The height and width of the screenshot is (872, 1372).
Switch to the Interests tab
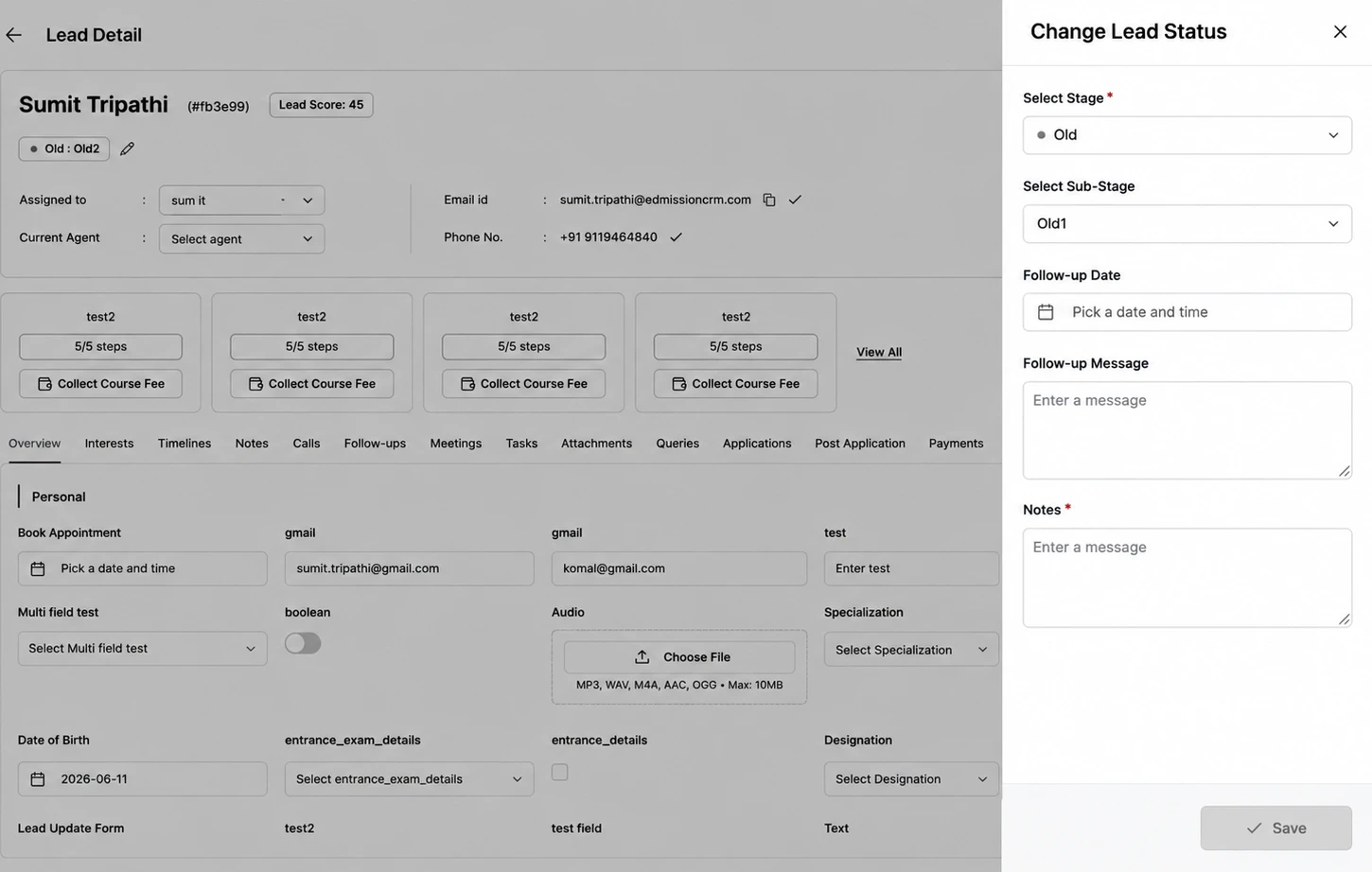coord(109,444)
